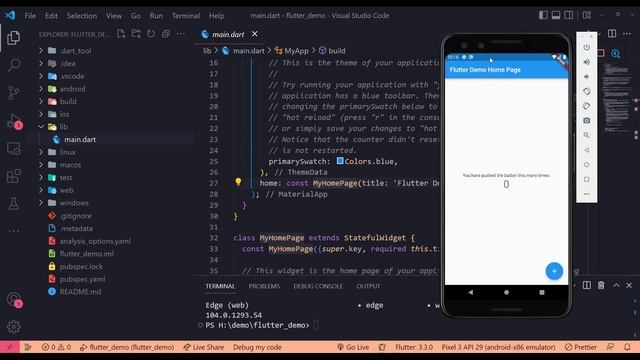Open notifications bell in status bar

[x=627, y=347]
